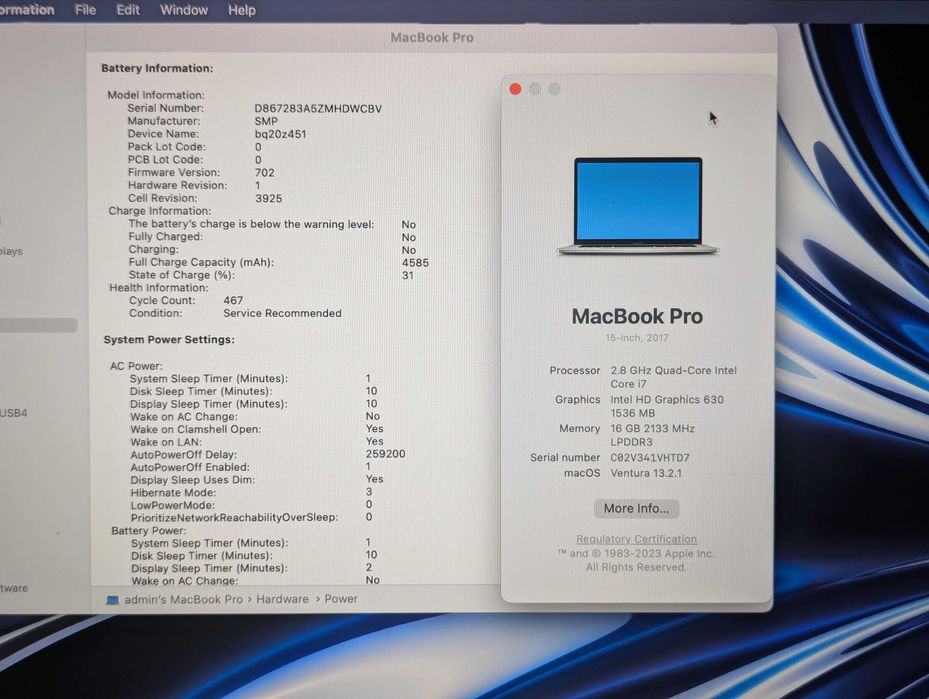Click the Battery Information heading
Screen dimensions: 929x699
click(157, 68)
